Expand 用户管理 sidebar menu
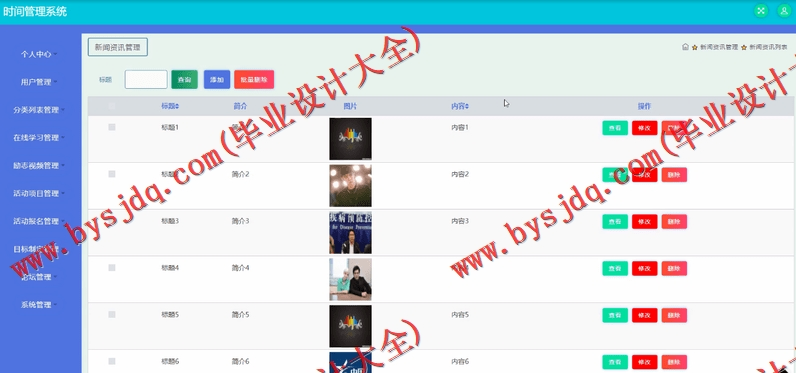Viewport: 796px width, 373px height. coord(39,82)
